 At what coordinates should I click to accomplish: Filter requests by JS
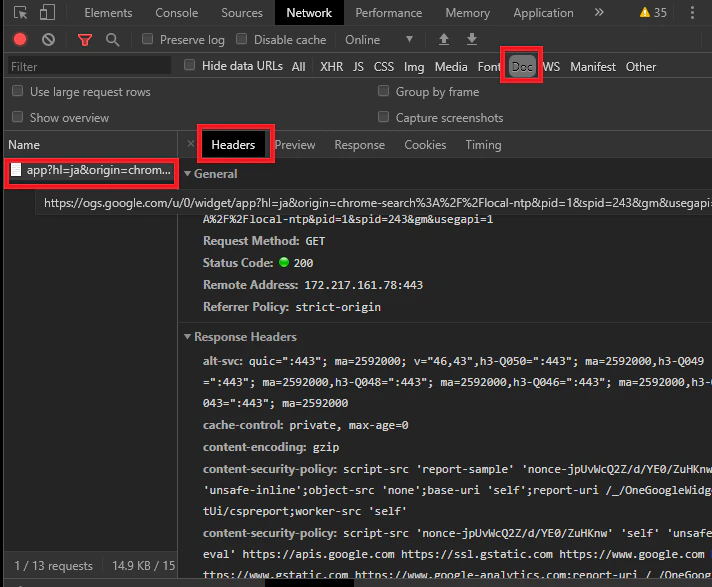point(358,67)
